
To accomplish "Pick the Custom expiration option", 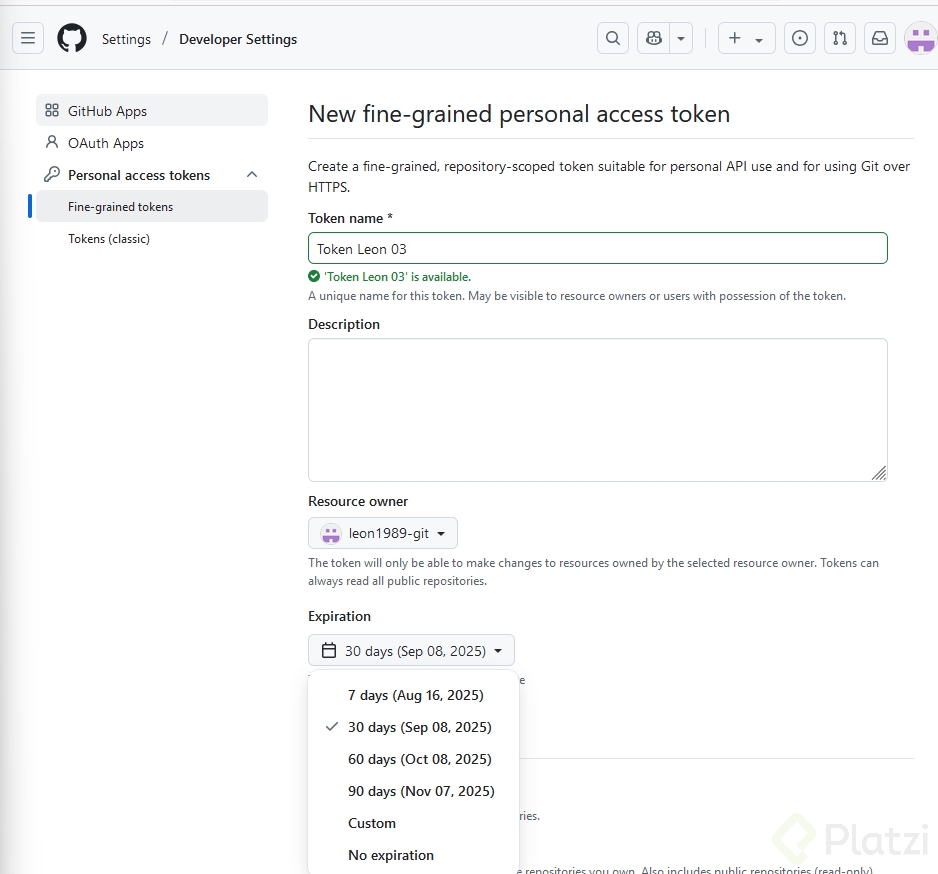I will coord(372,823).
